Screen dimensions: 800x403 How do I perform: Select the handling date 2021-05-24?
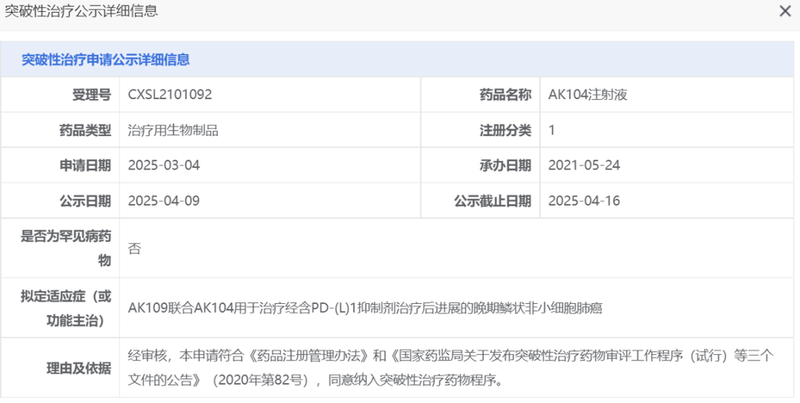point(585,165)
